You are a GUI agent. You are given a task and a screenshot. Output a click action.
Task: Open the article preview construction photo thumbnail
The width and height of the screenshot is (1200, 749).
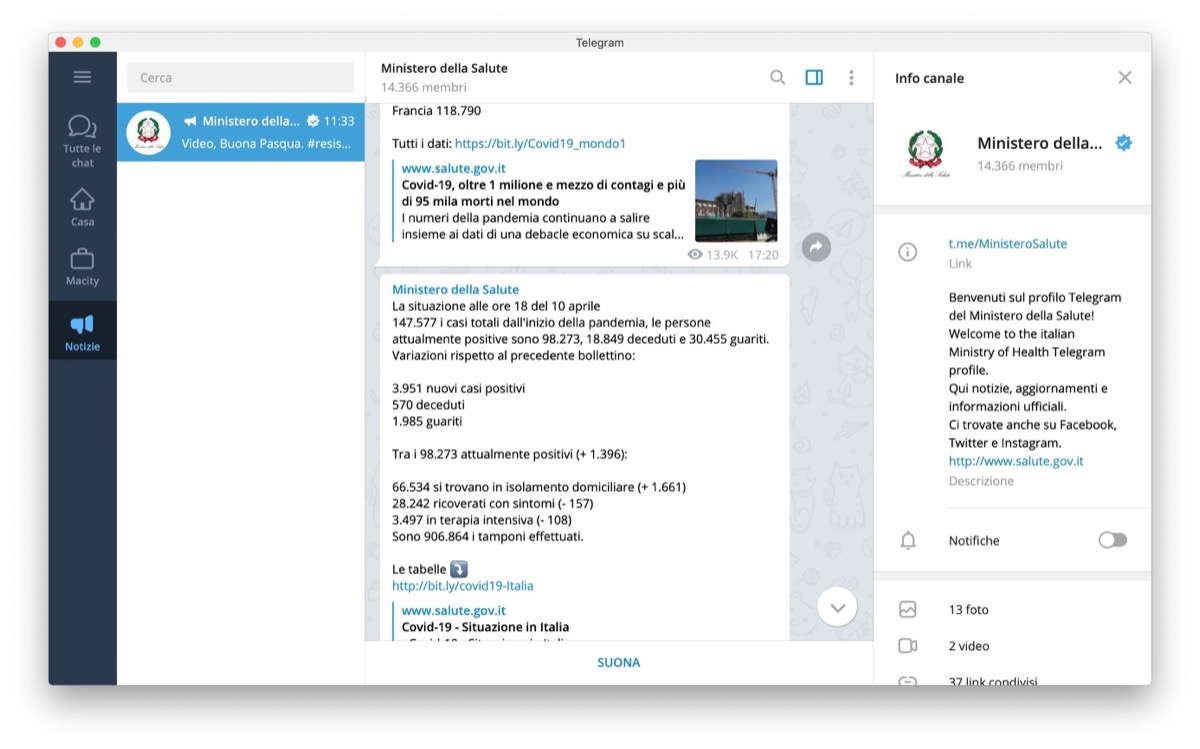tap(736, 201)
